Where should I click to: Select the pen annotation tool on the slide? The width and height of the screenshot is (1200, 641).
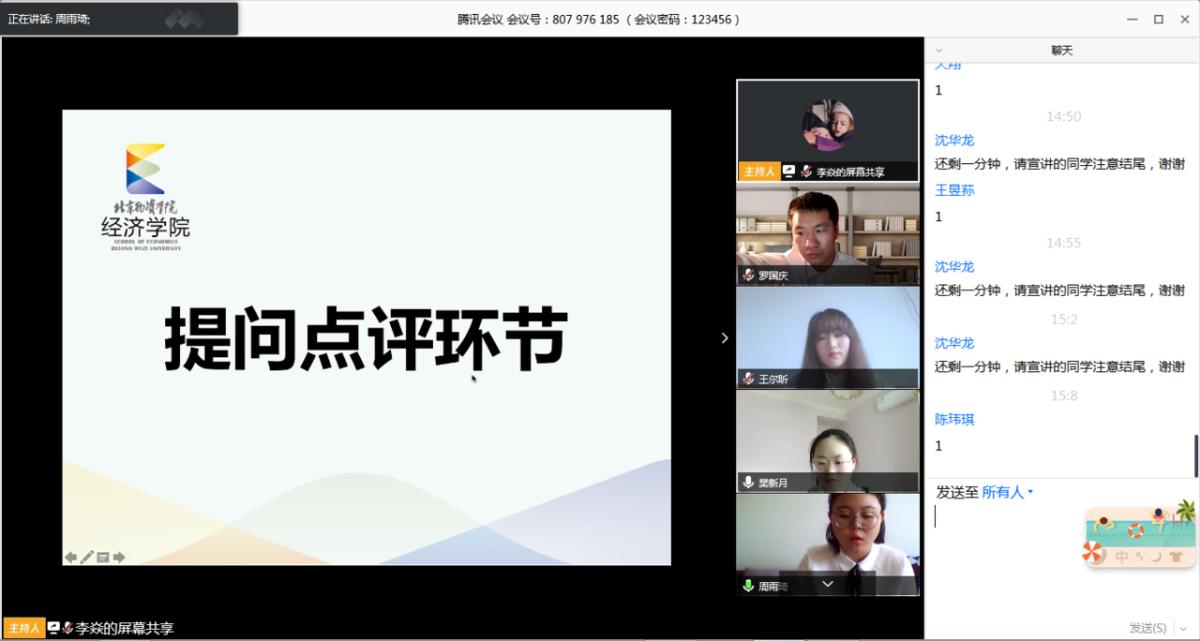point(87,557)
